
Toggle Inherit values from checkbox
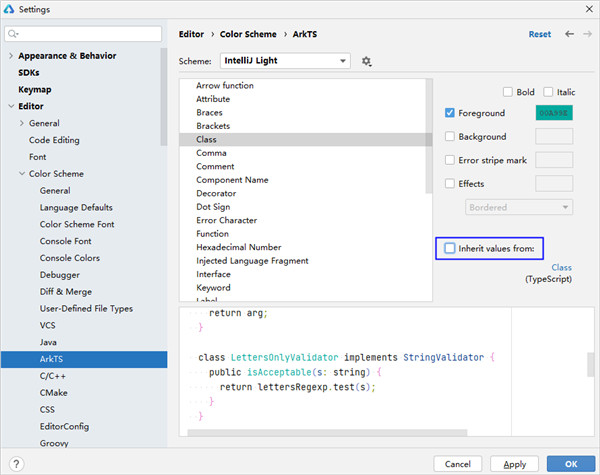pos(450,247)
